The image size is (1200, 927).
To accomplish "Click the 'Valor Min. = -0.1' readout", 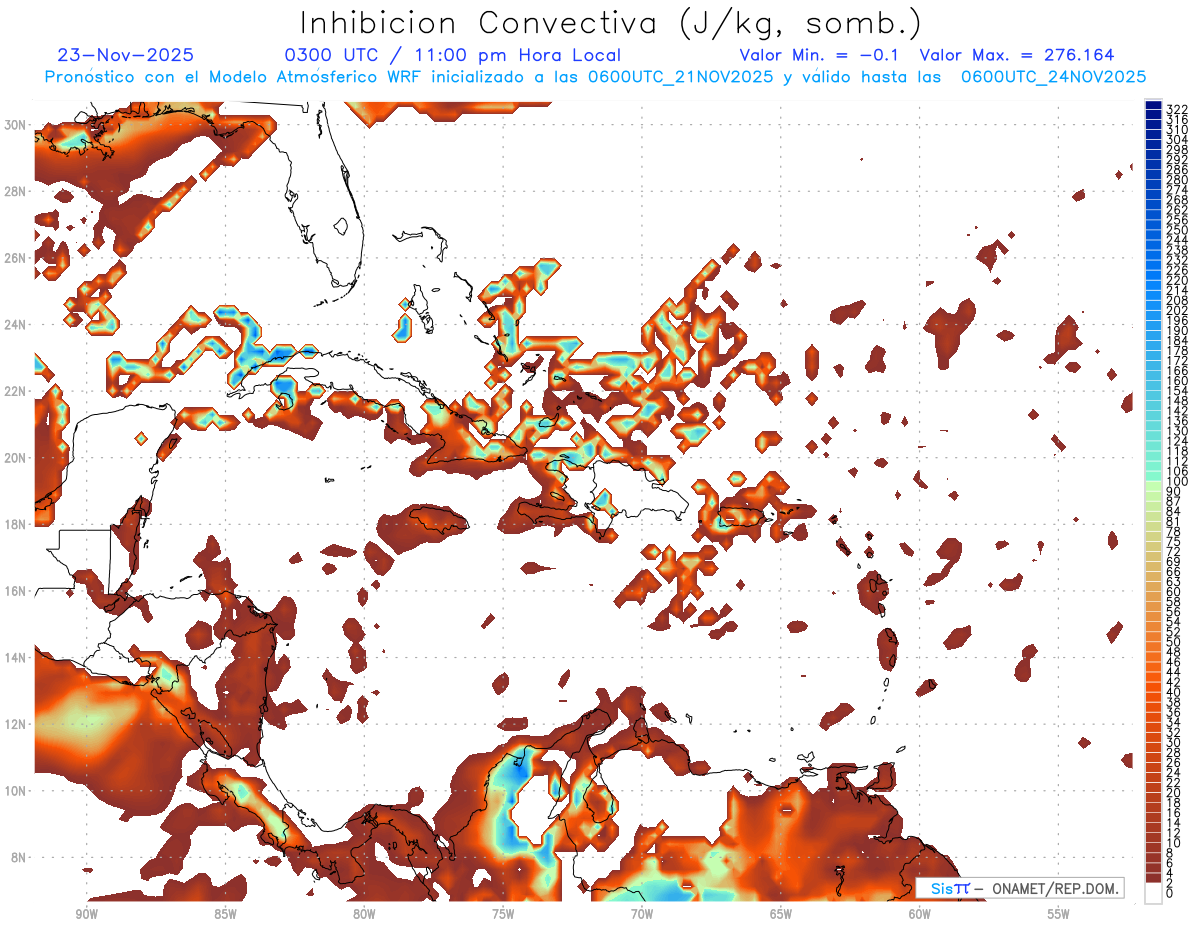I will pos(819,55).
